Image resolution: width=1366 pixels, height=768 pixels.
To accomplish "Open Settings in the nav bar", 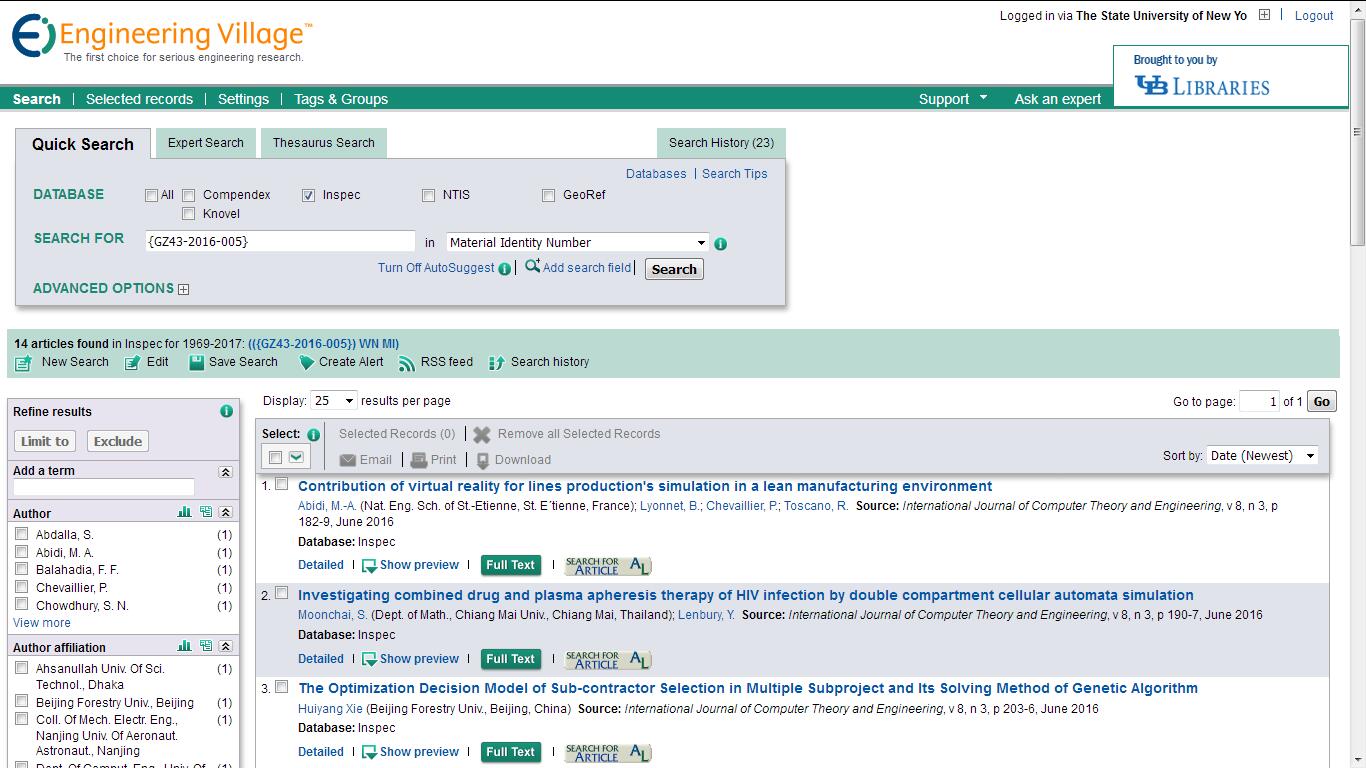I will point(243,99).
